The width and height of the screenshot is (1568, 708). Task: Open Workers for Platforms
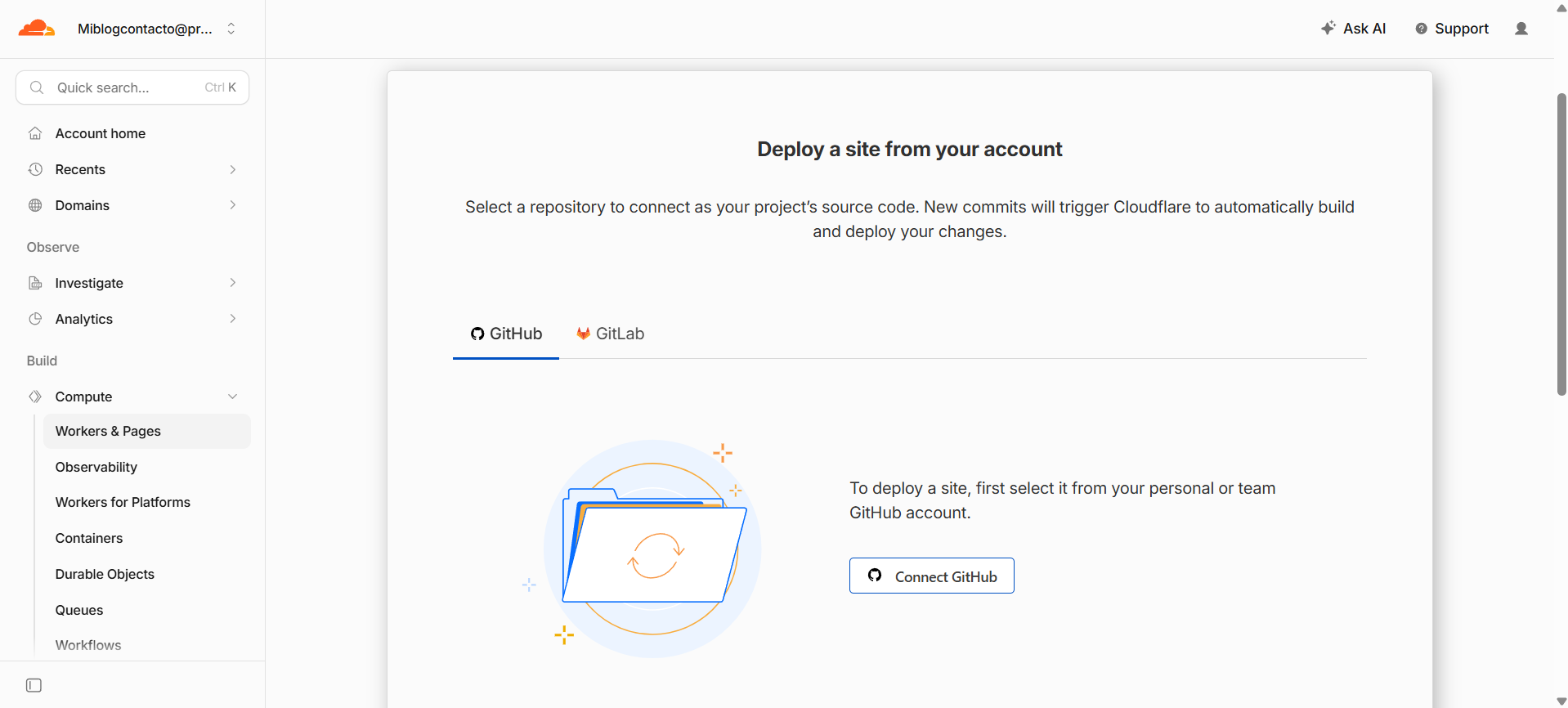123,502
